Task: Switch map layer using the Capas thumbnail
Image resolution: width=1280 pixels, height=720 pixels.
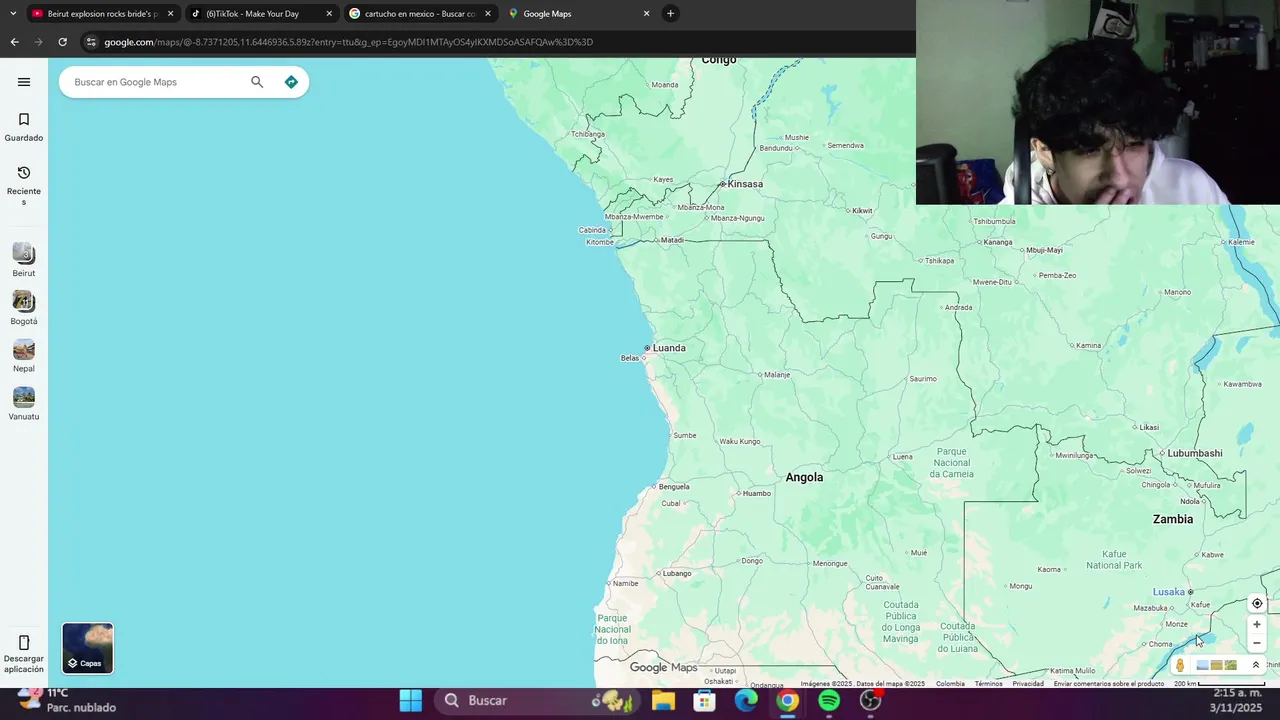Action: tap(88, 648)
